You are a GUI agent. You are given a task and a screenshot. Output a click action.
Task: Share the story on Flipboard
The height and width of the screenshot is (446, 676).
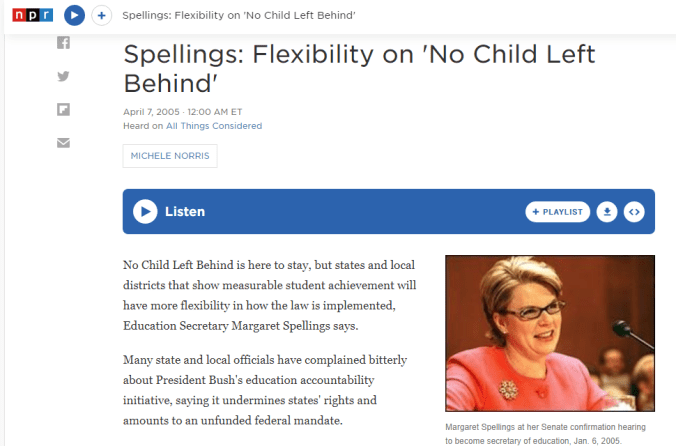[64, 109]
